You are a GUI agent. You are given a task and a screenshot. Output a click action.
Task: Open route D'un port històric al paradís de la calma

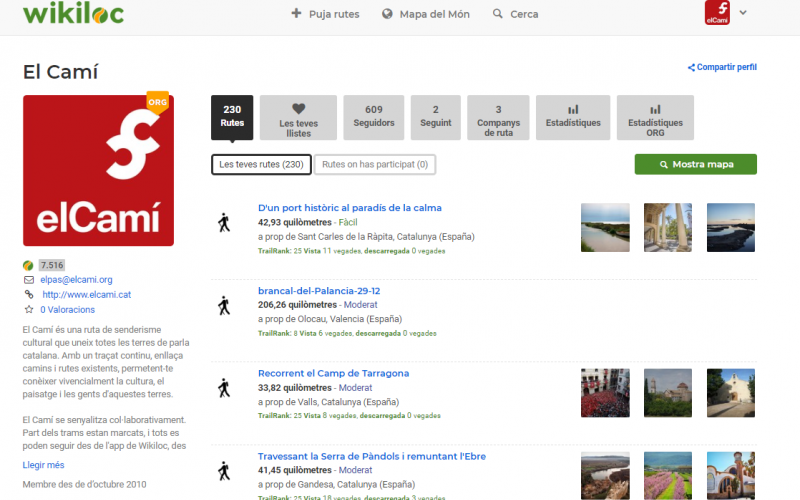(x=349, y=208)
